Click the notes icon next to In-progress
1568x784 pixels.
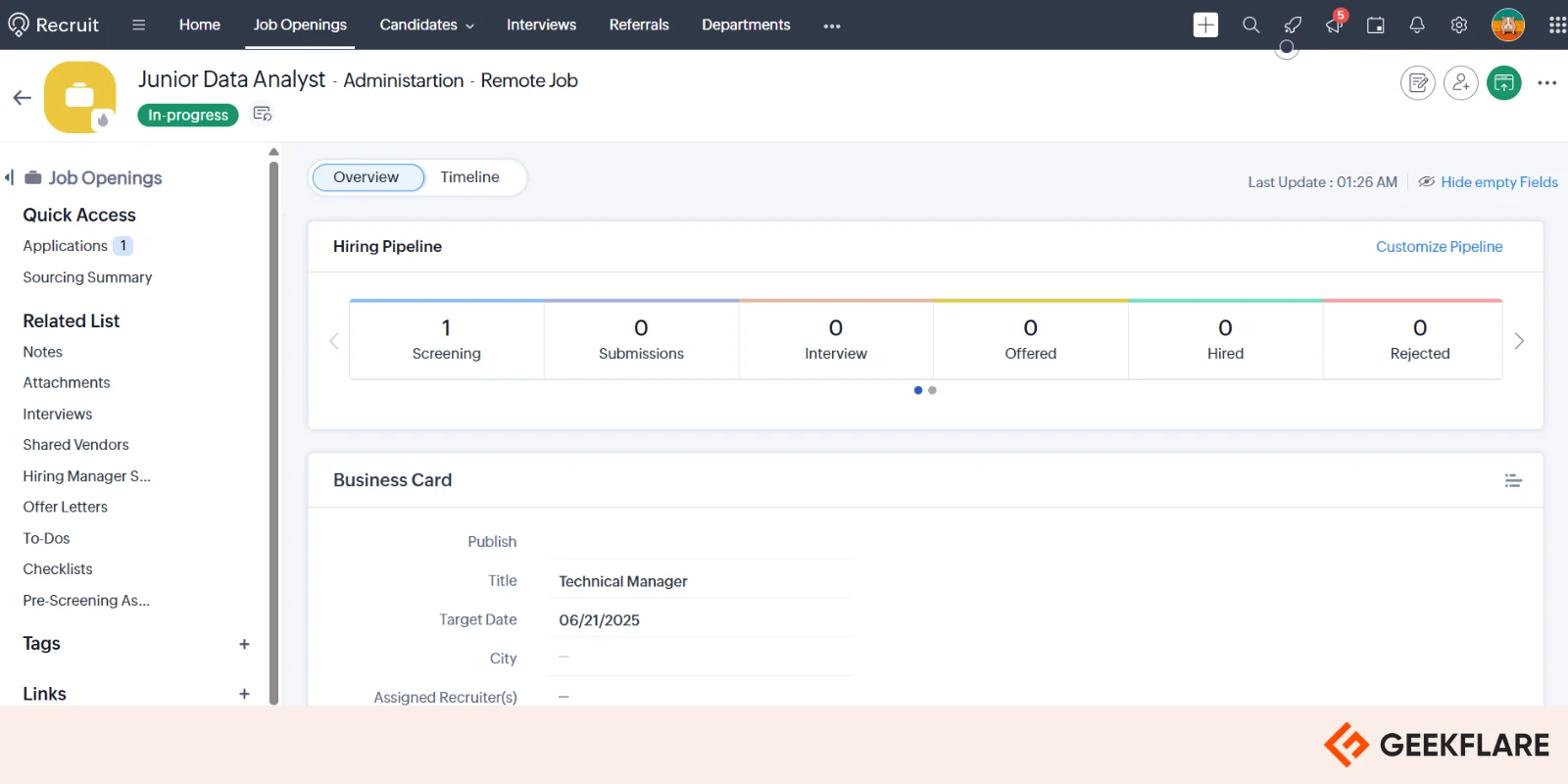coord(262,114)
